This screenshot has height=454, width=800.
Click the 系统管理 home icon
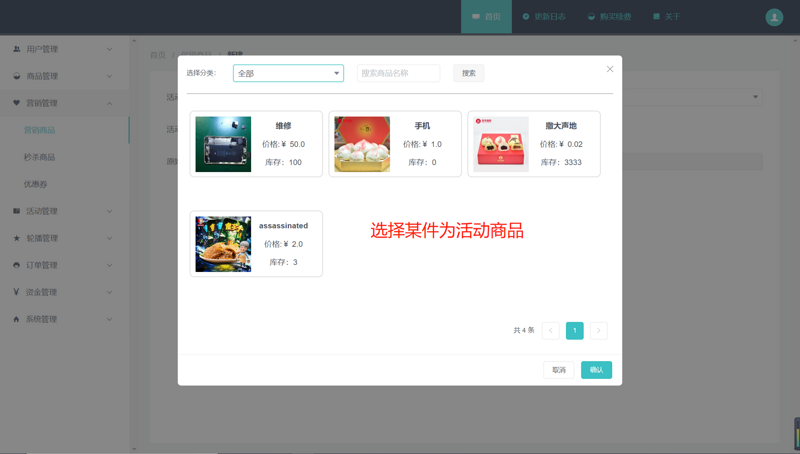point(16,319)
